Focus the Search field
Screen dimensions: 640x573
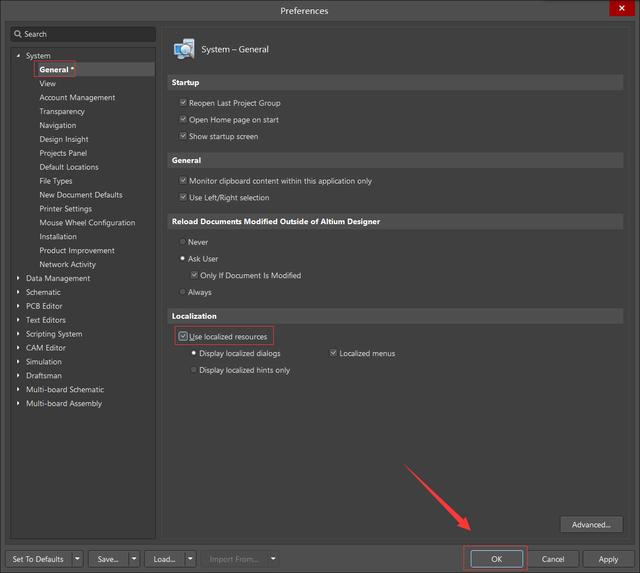click(83, 34)
